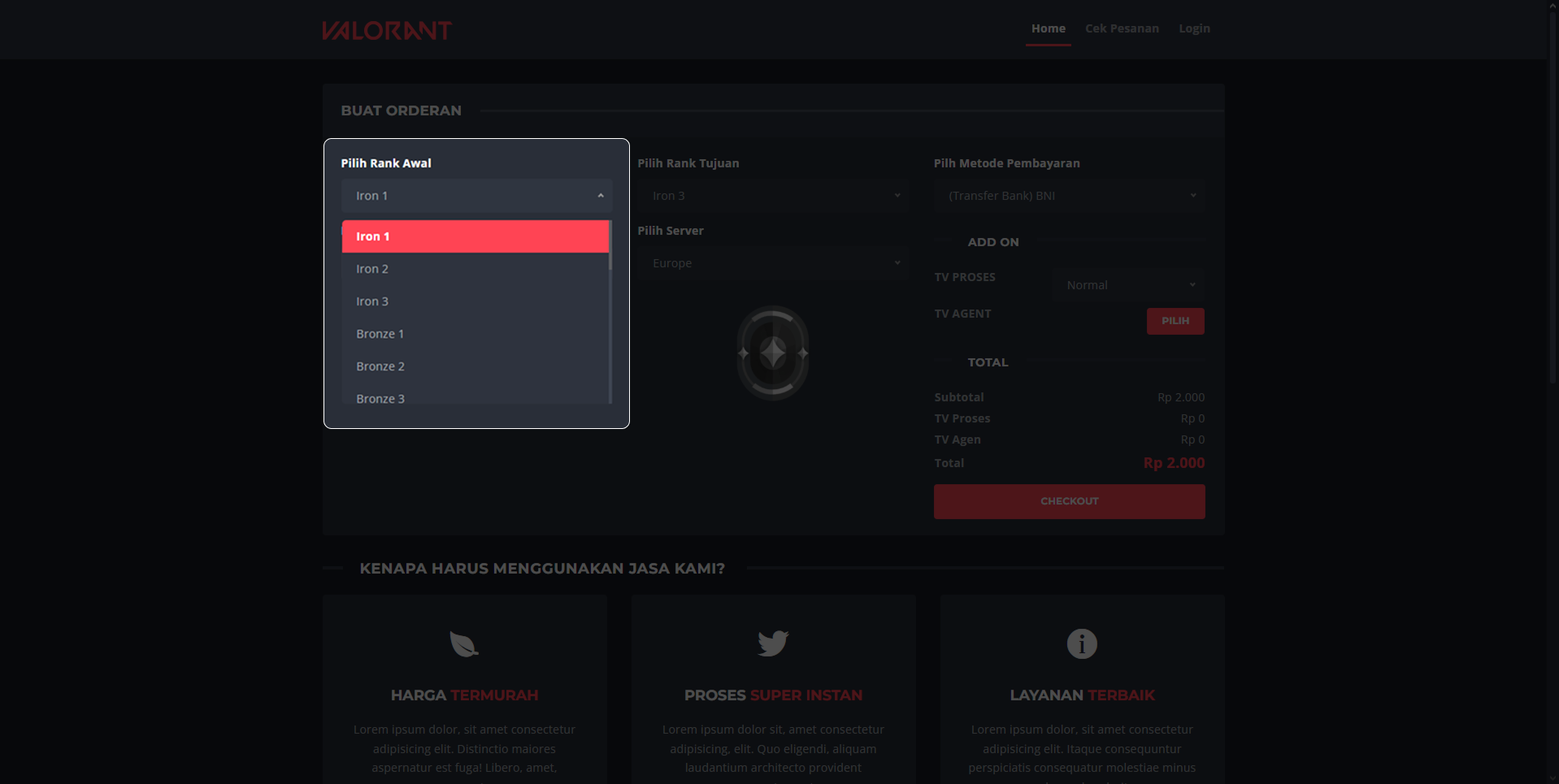This screenshot has width=1559, height=784.
Task: Click the Valorant logo in the header
Action: (x=386, y=30)
